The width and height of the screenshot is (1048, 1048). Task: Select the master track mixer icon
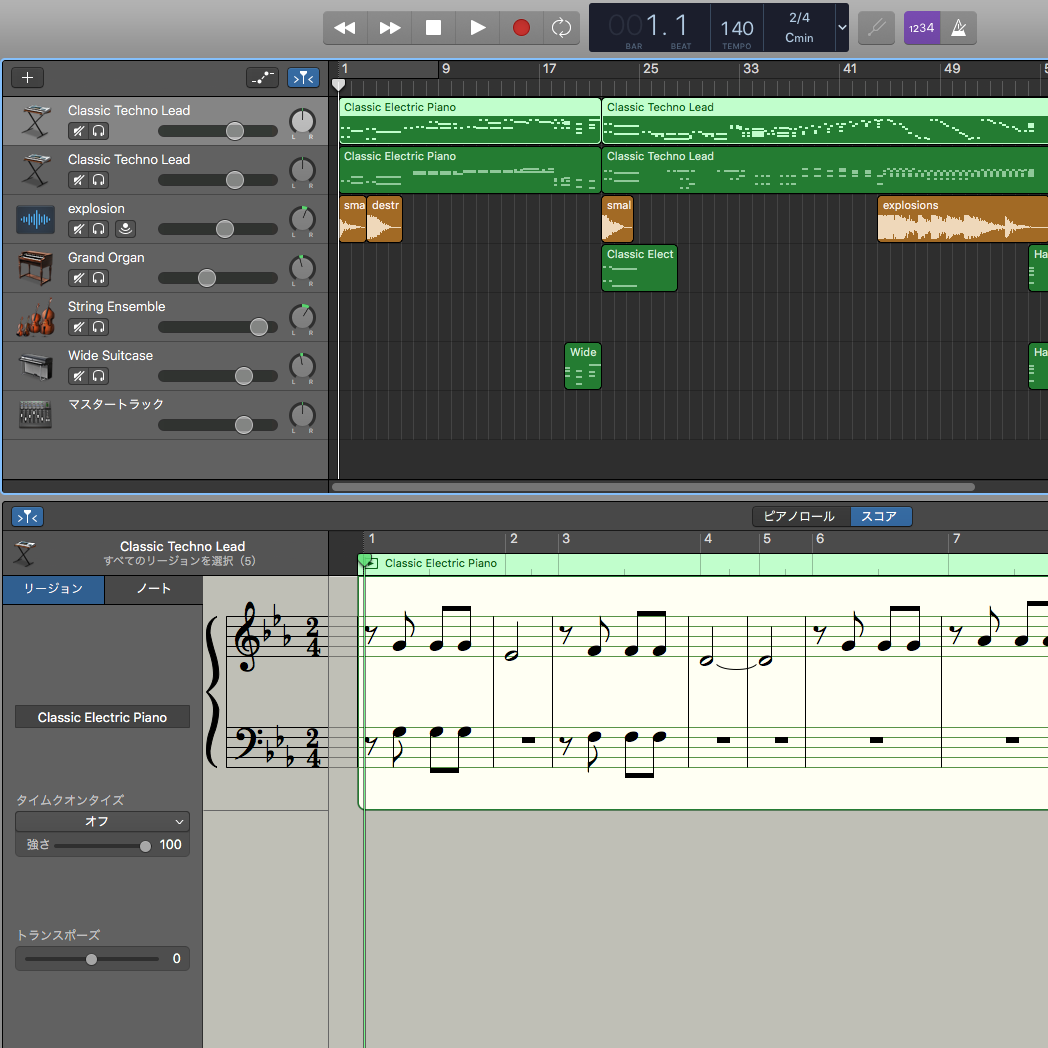35,414
